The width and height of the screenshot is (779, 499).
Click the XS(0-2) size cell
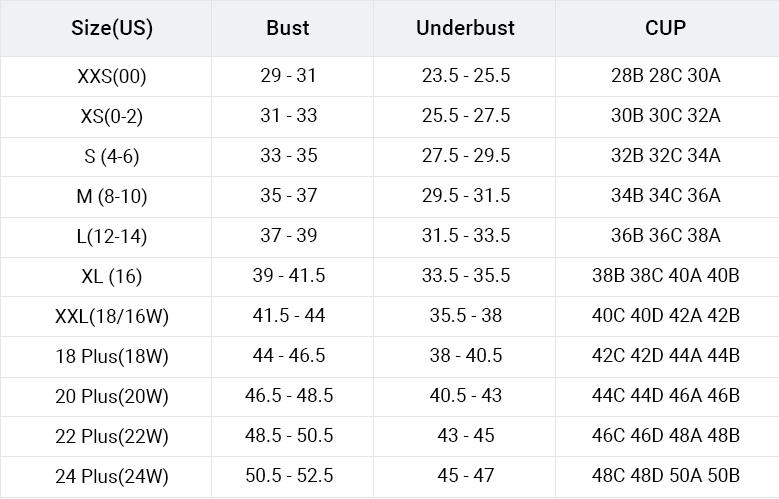coord(112,116)
